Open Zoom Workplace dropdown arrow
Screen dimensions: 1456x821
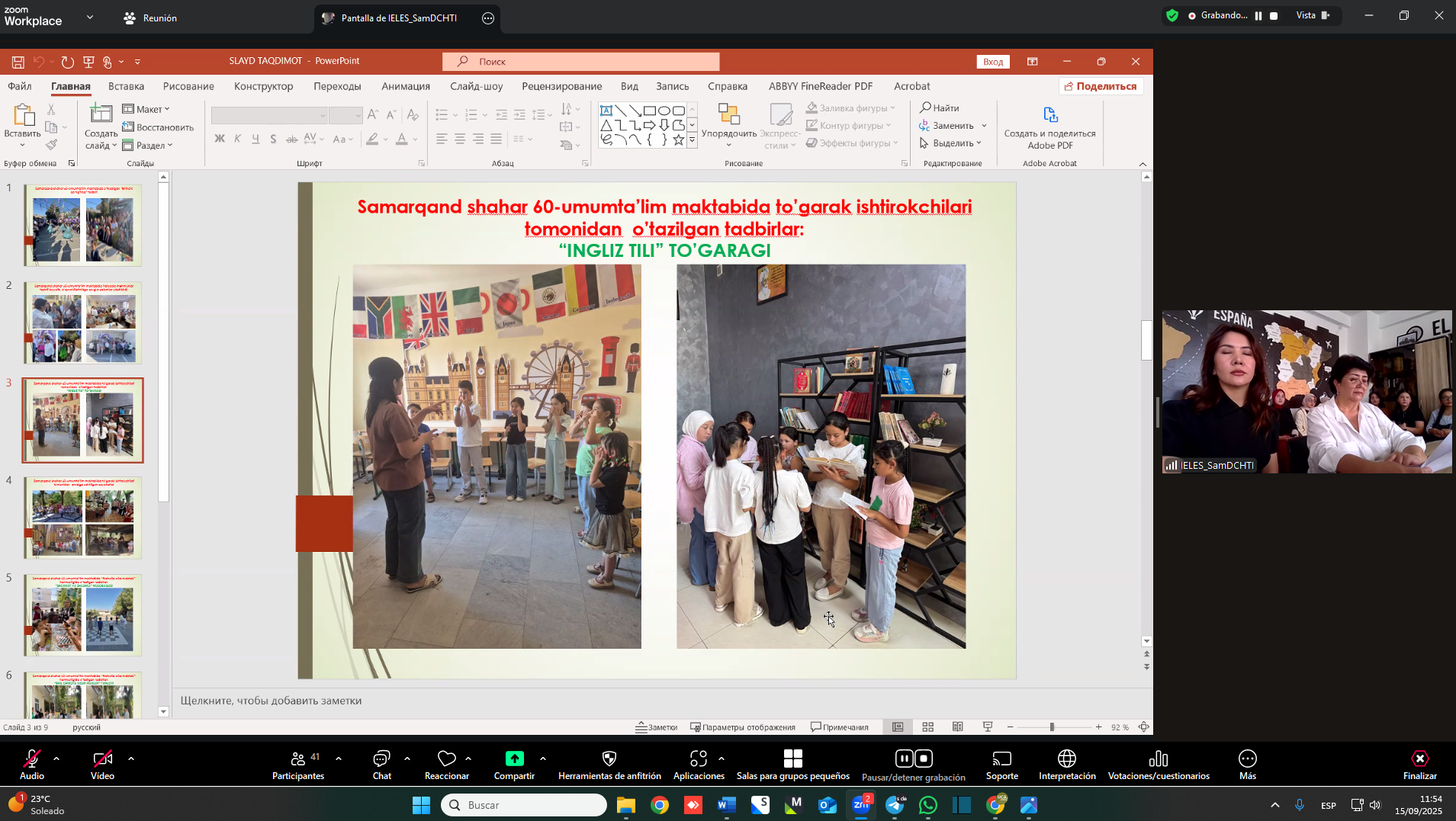pos(90,17)
